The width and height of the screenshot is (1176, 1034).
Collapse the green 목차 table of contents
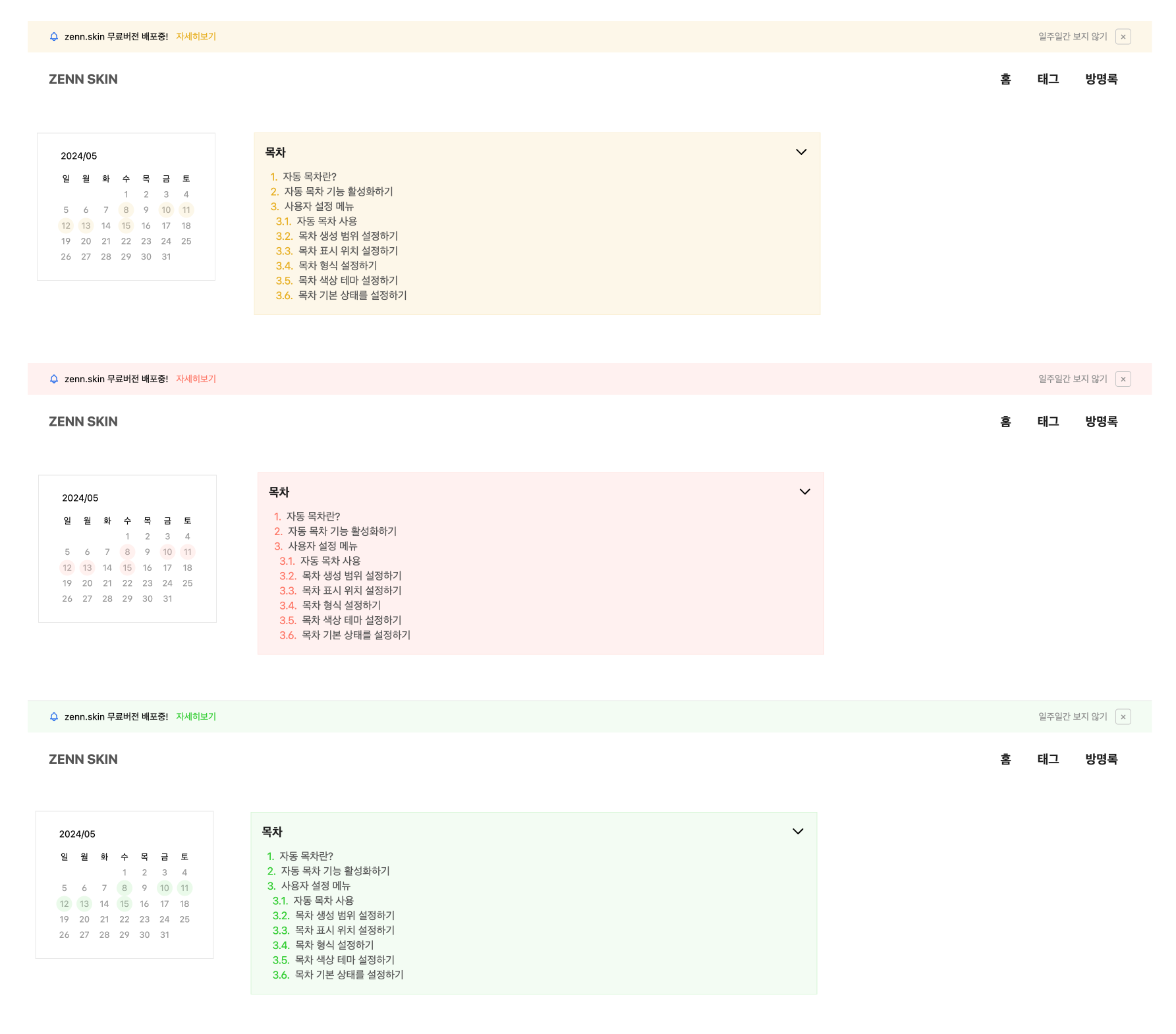click(798, 832)
